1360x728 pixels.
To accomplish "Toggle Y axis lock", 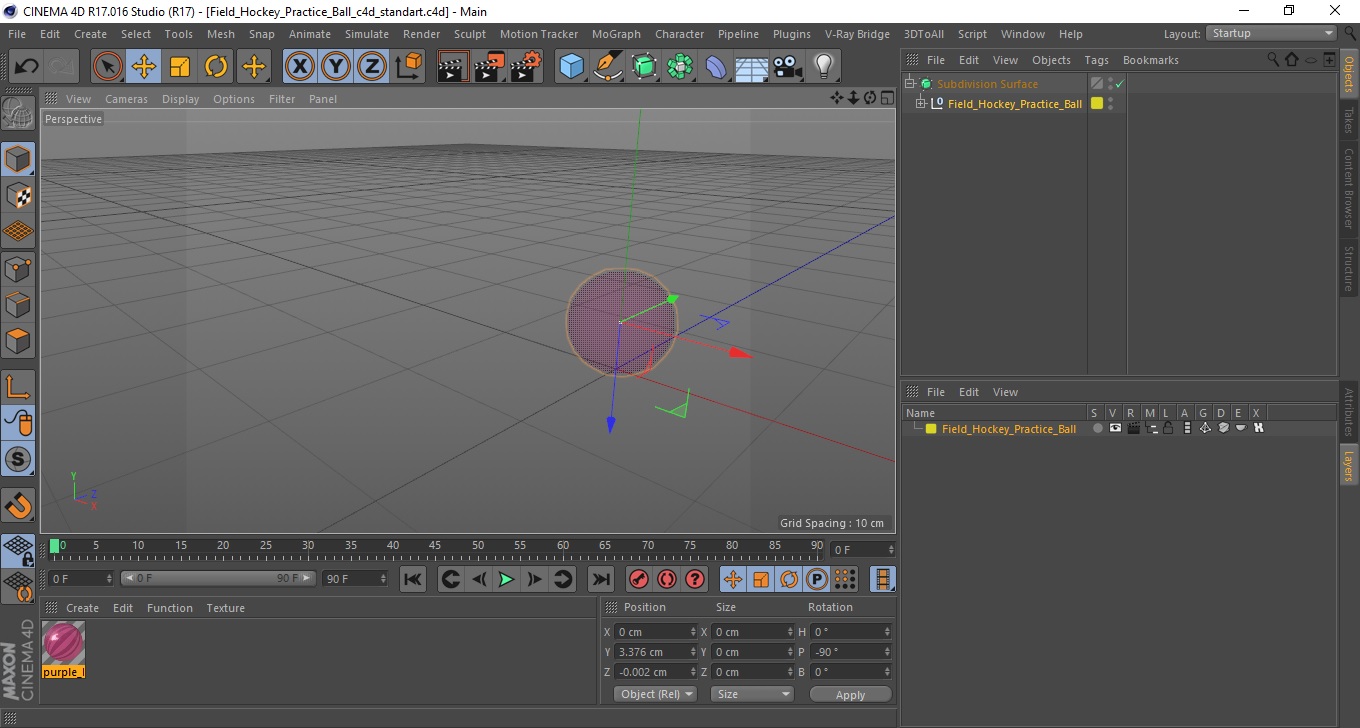I will pyautogui.click(x=336, y=67).
